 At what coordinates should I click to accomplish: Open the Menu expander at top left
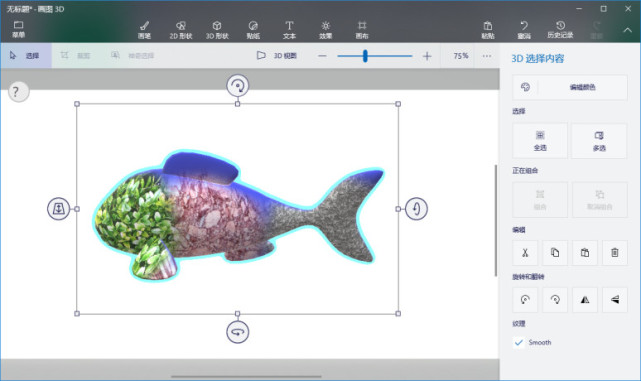pyautogui.click(x=18, y=29)
